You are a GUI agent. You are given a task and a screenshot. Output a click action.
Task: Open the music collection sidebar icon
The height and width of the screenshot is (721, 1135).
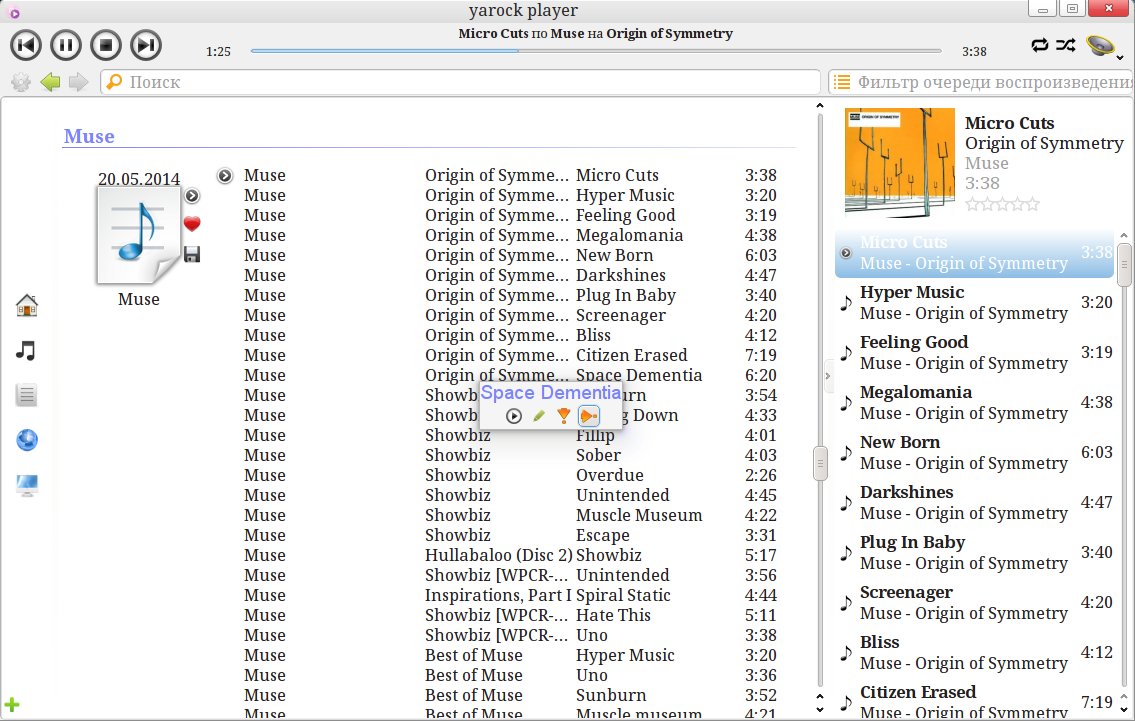tap(27, 350)
